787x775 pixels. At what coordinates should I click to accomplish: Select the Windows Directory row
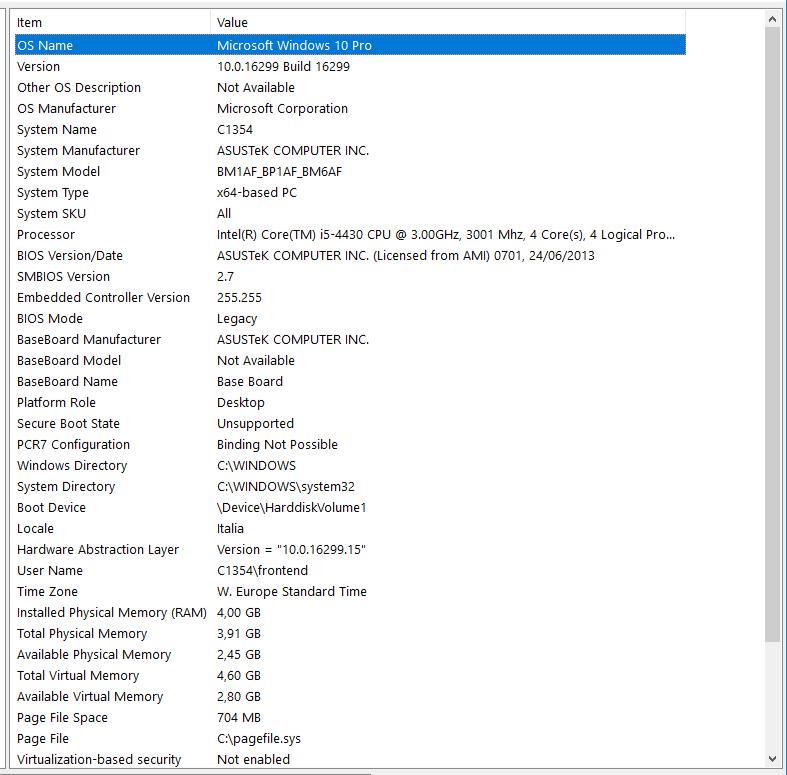click(x=350, y=466)
